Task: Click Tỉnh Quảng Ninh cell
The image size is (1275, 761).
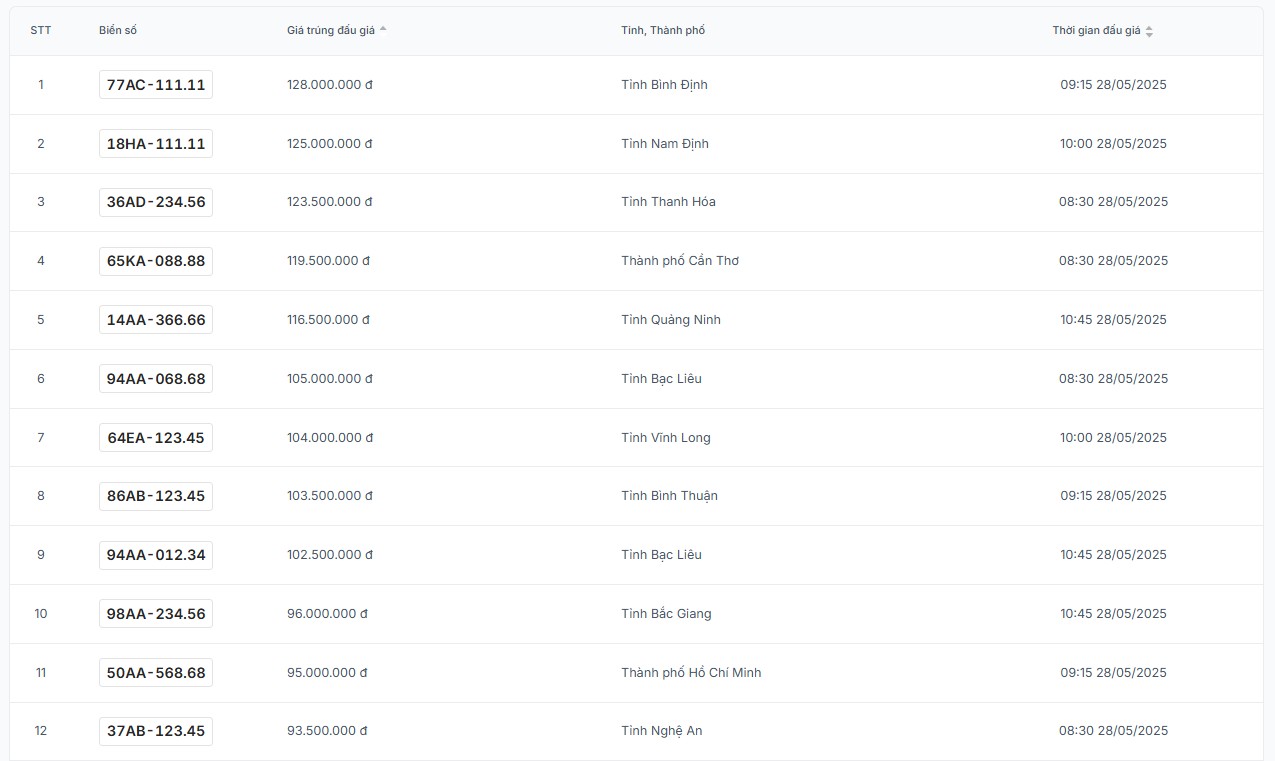Action: point(671,320)
